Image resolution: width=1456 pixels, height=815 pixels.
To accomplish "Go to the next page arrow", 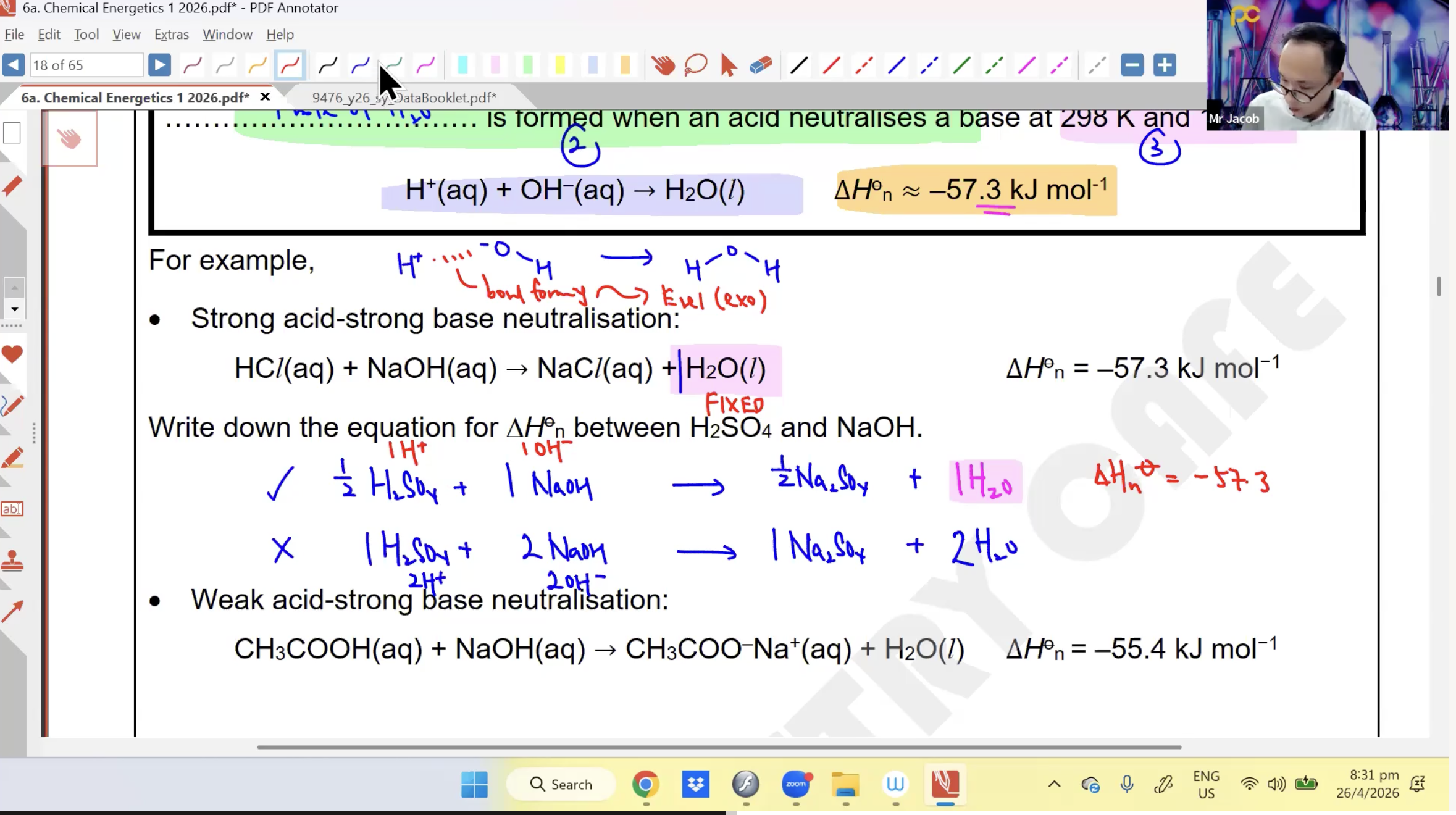I will (159, 65).
